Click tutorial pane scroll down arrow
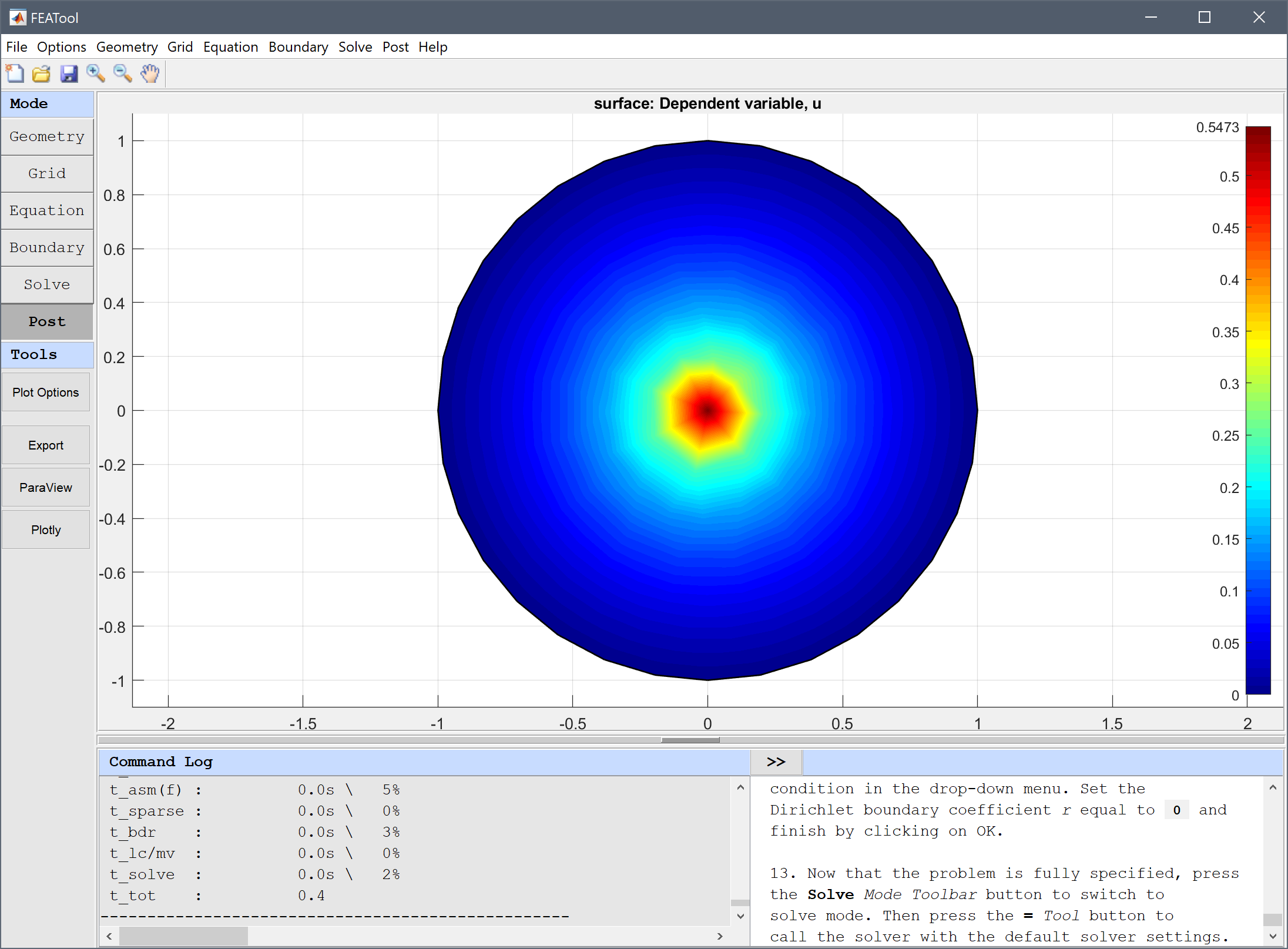This screenshot has width=1288, height=949. point(1273,936)
